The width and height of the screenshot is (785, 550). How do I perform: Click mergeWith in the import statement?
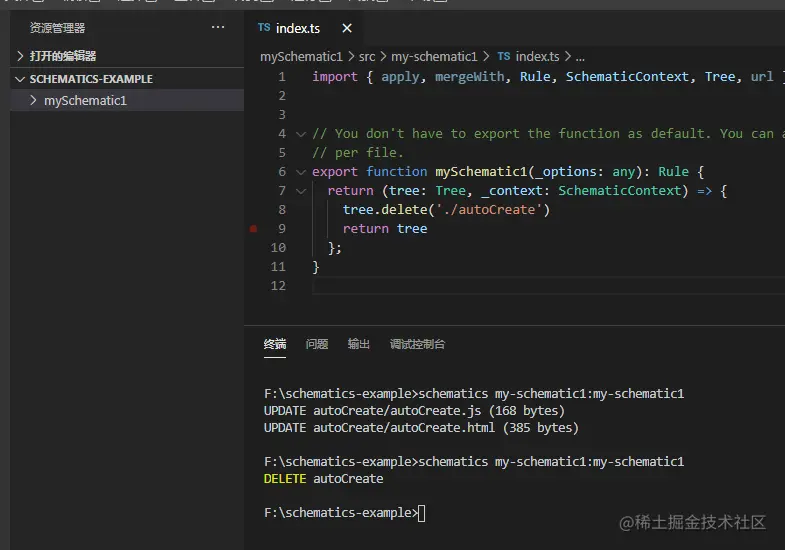pyautogui.click(x=470, y=77)
